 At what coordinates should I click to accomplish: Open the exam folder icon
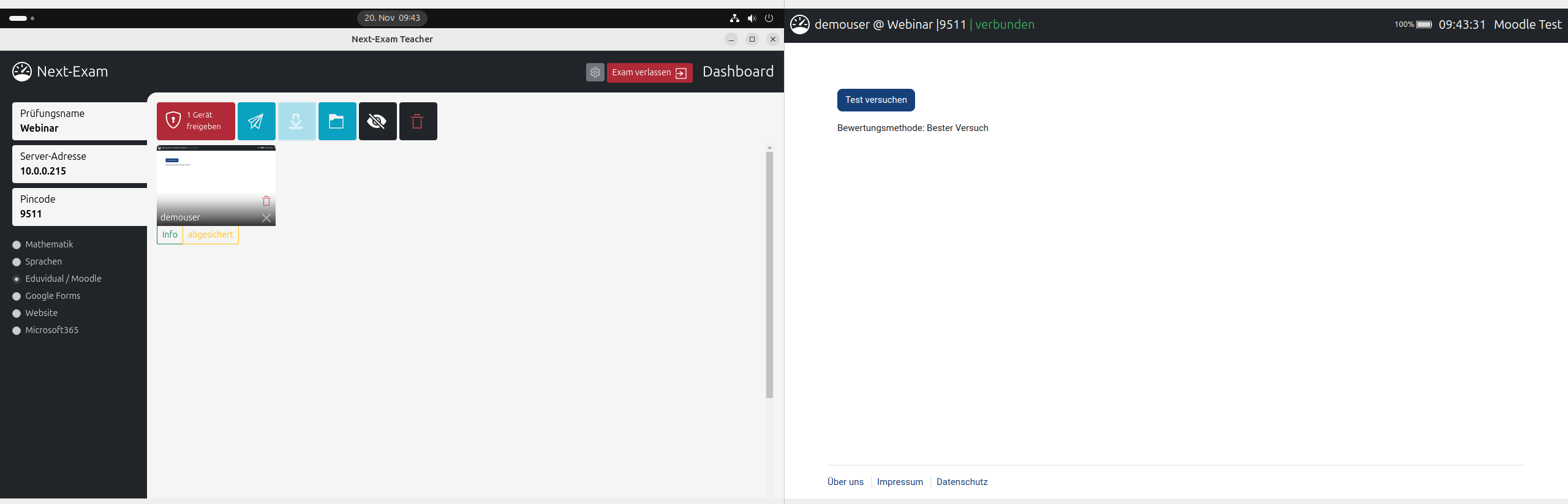337,121
